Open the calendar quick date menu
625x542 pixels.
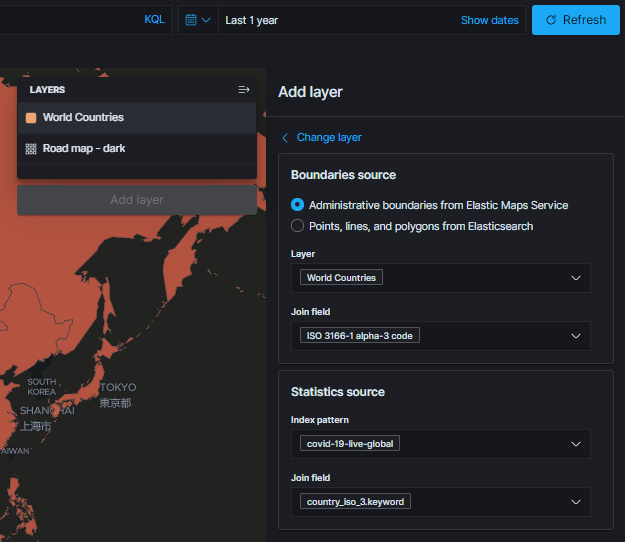tap(198, 20)
